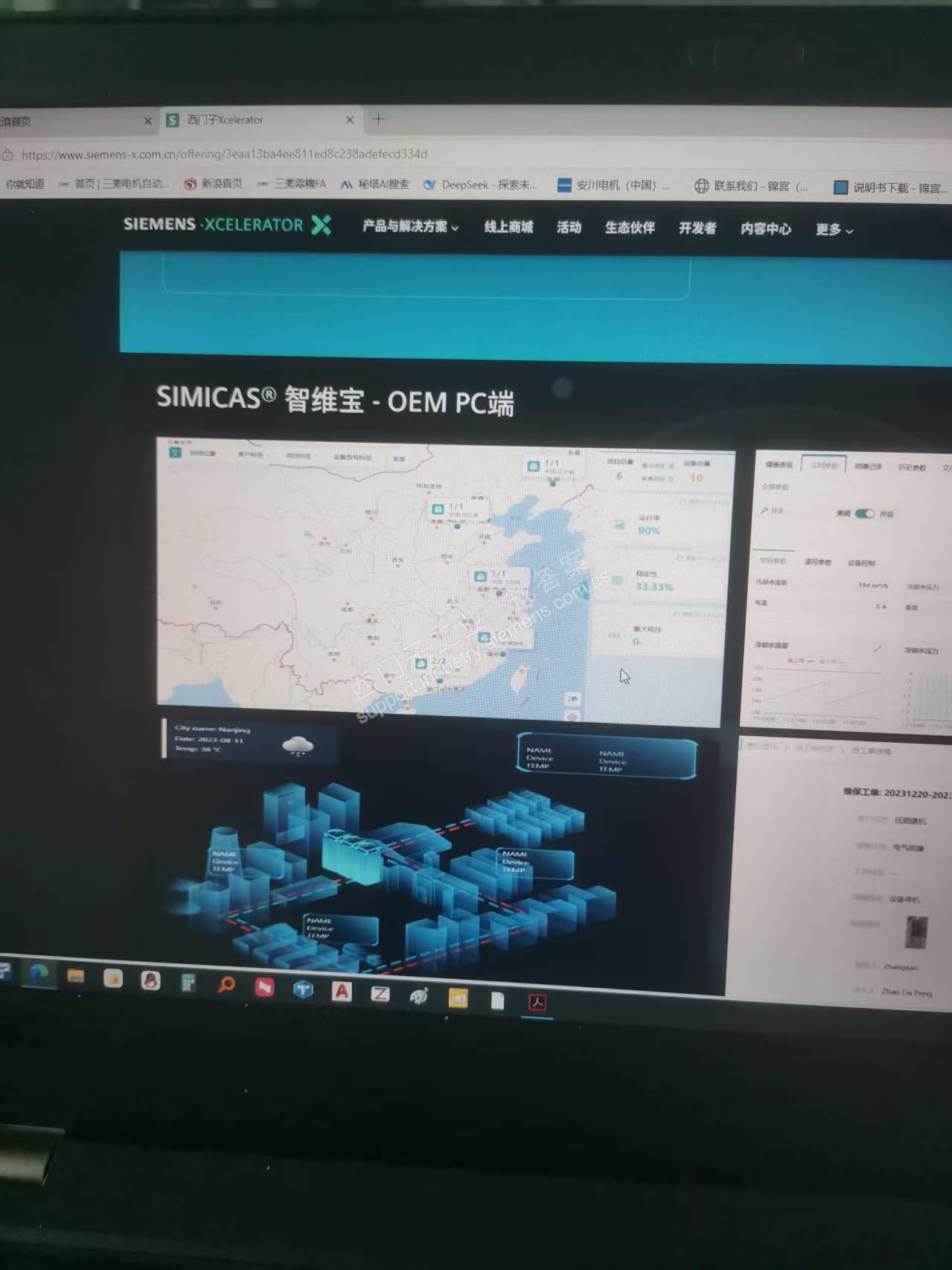The height and width of the screenshot is (1270, 952).
Task: Open the 生态伙伴 navigation item
Action: (630, 228)
